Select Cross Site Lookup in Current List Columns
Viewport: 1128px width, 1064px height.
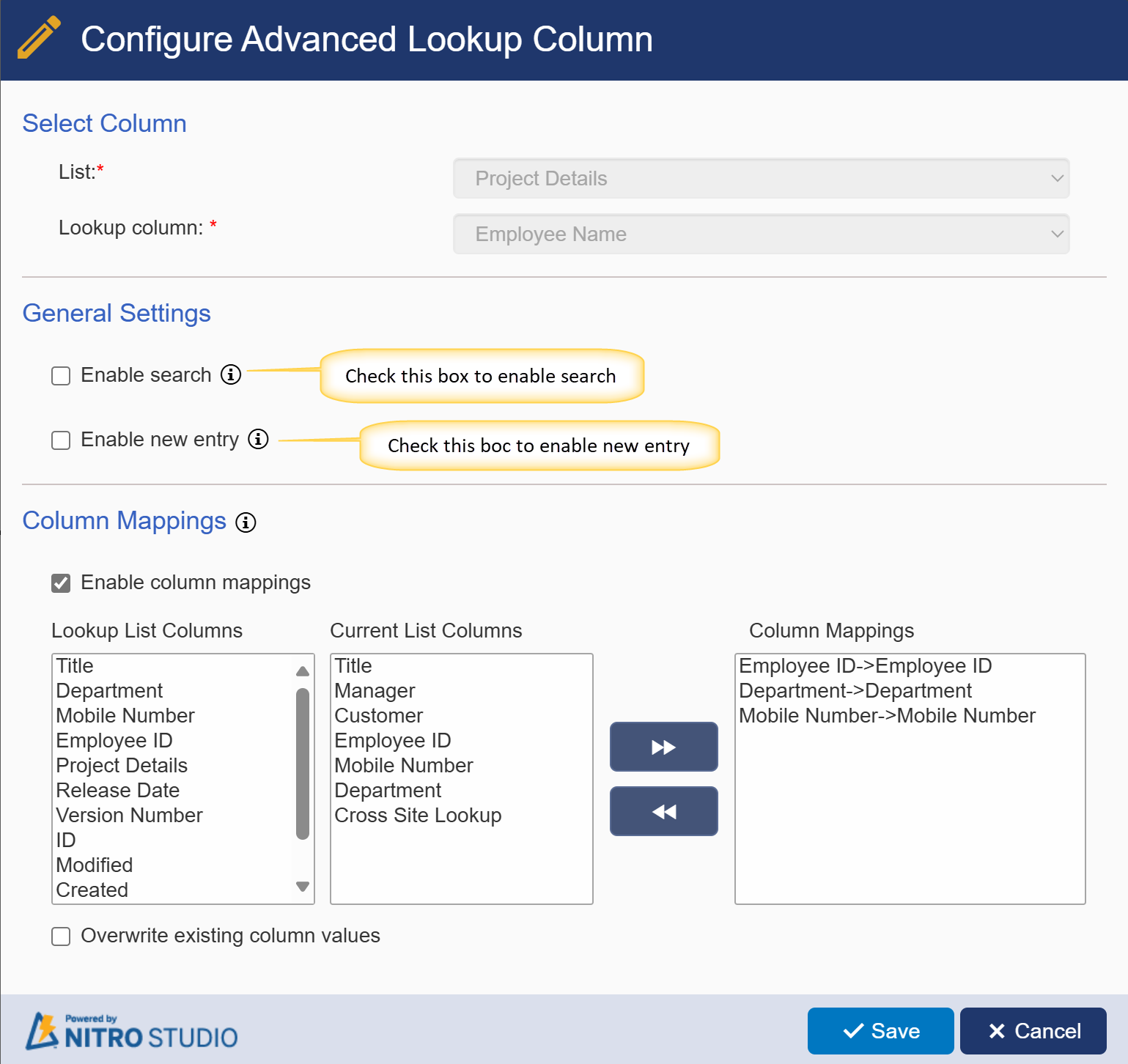click(x=462, y=816)
